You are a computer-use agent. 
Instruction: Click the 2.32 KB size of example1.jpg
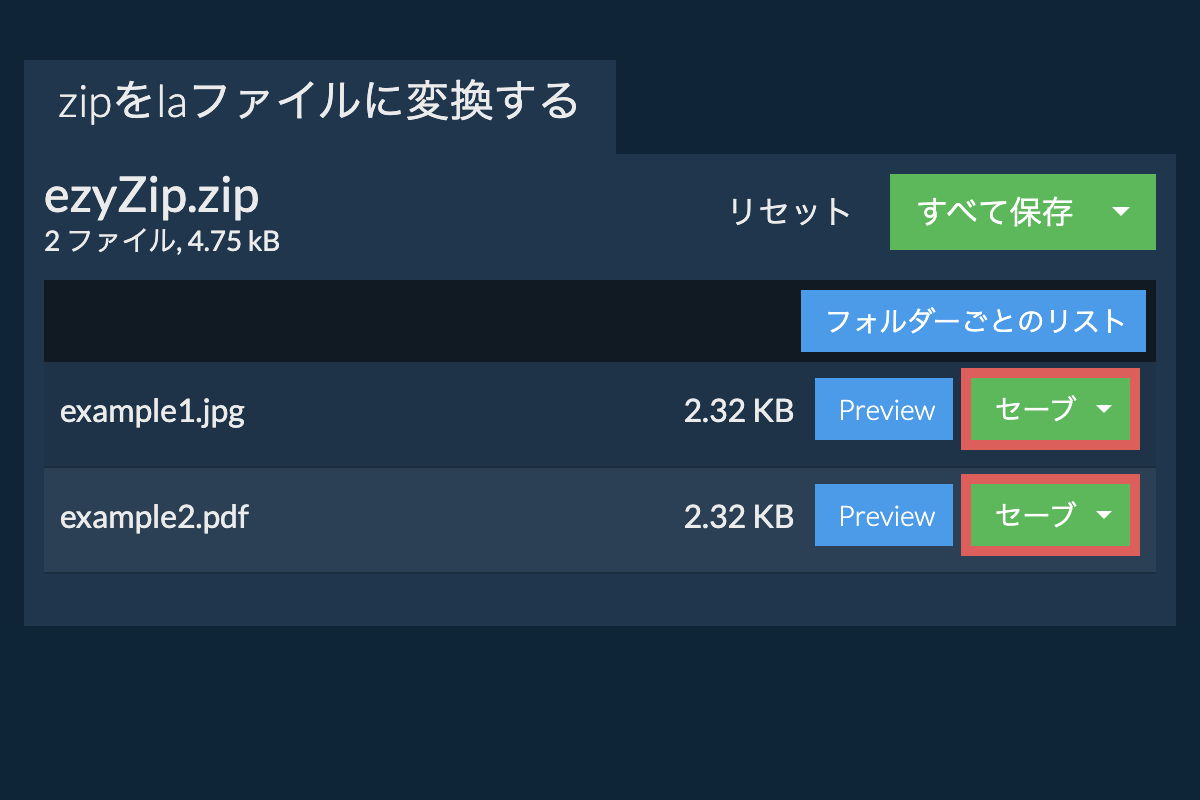[x=738, y=411]
